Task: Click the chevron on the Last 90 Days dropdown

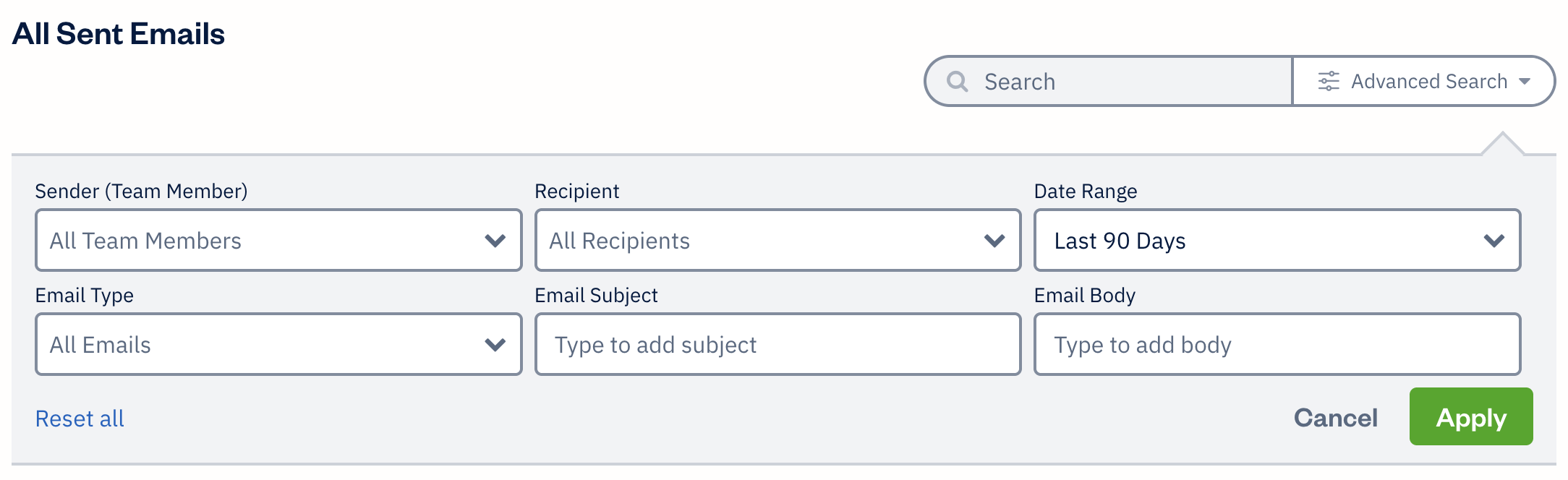Action: click(1494, 240)
